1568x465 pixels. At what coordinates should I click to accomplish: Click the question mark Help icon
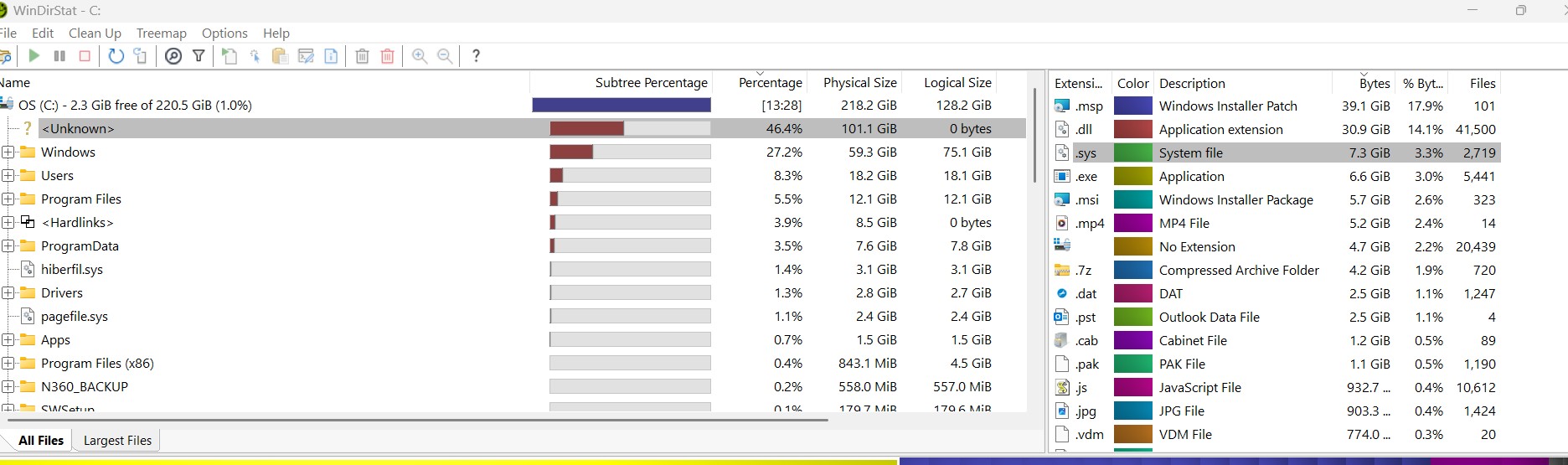[476, 56]
